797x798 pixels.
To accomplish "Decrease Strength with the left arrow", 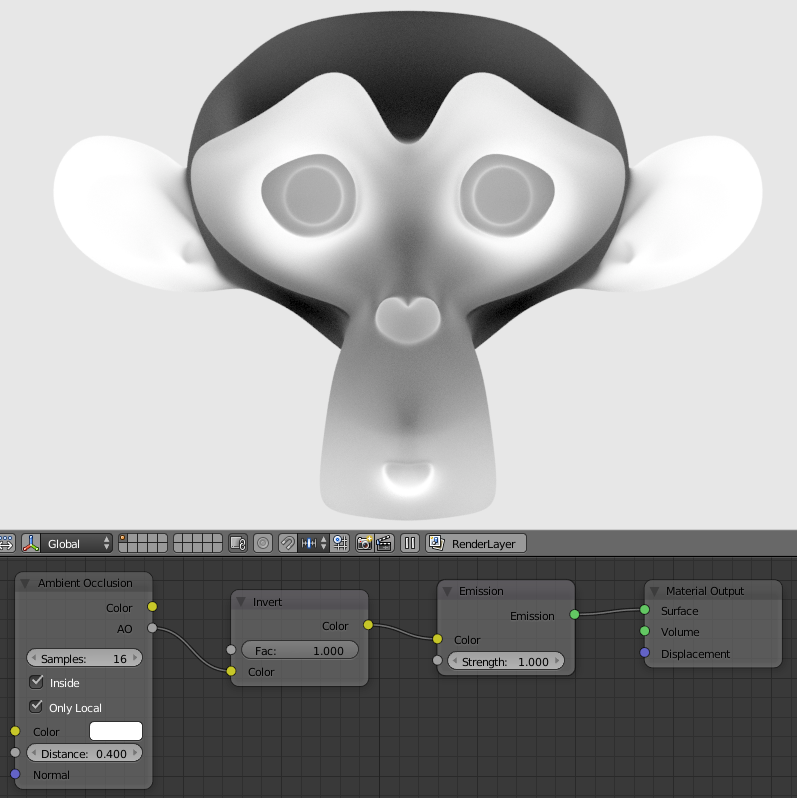I will pos(455,661).
